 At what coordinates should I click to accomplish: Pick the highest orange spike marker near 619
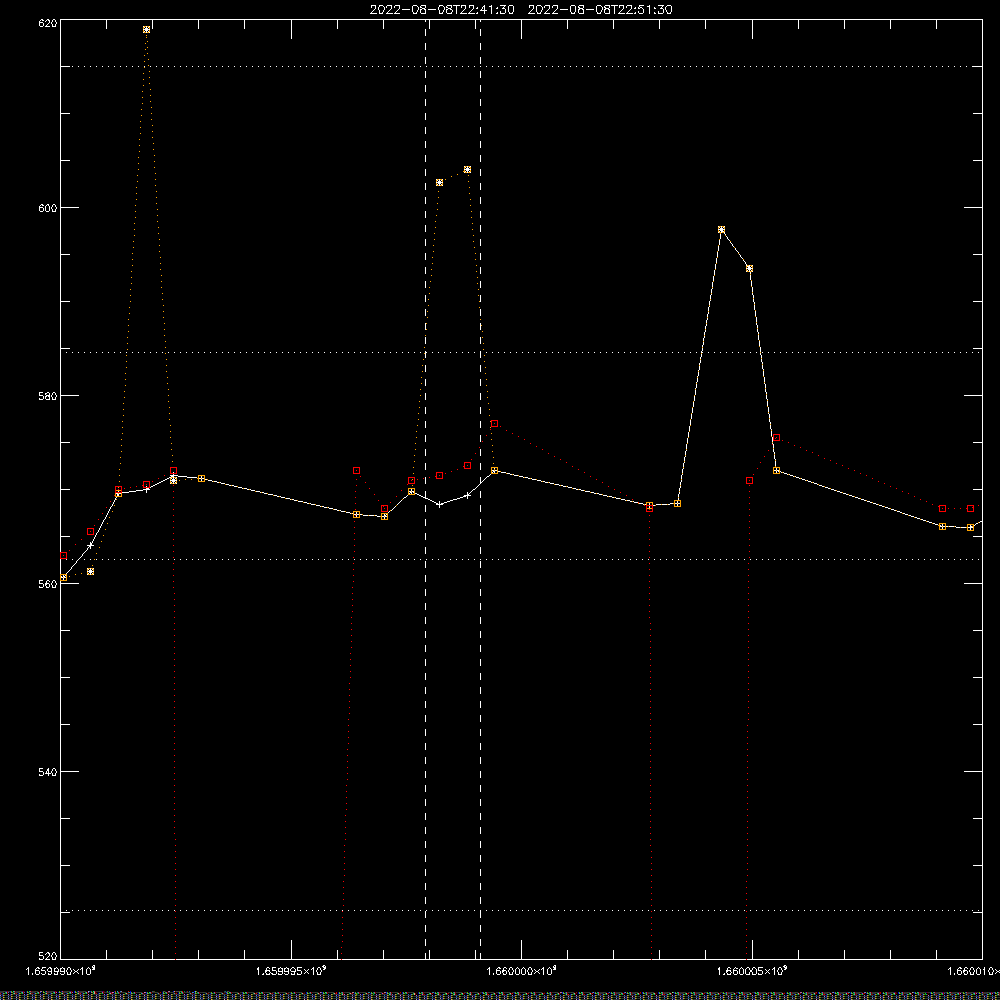click(147, 29)
